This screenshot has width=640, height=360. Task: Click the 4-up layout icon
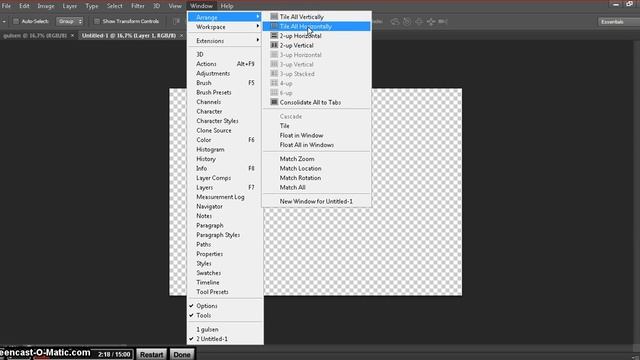(274, 83)
